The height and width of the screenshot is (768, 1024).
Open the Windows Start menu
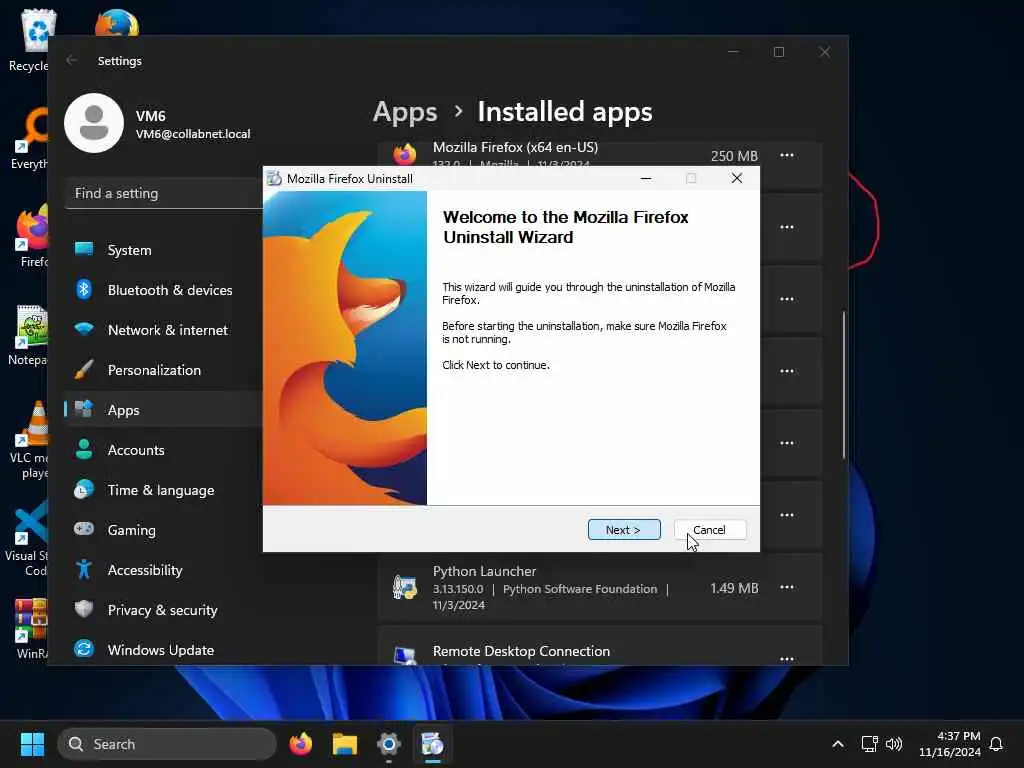[32, 744]
